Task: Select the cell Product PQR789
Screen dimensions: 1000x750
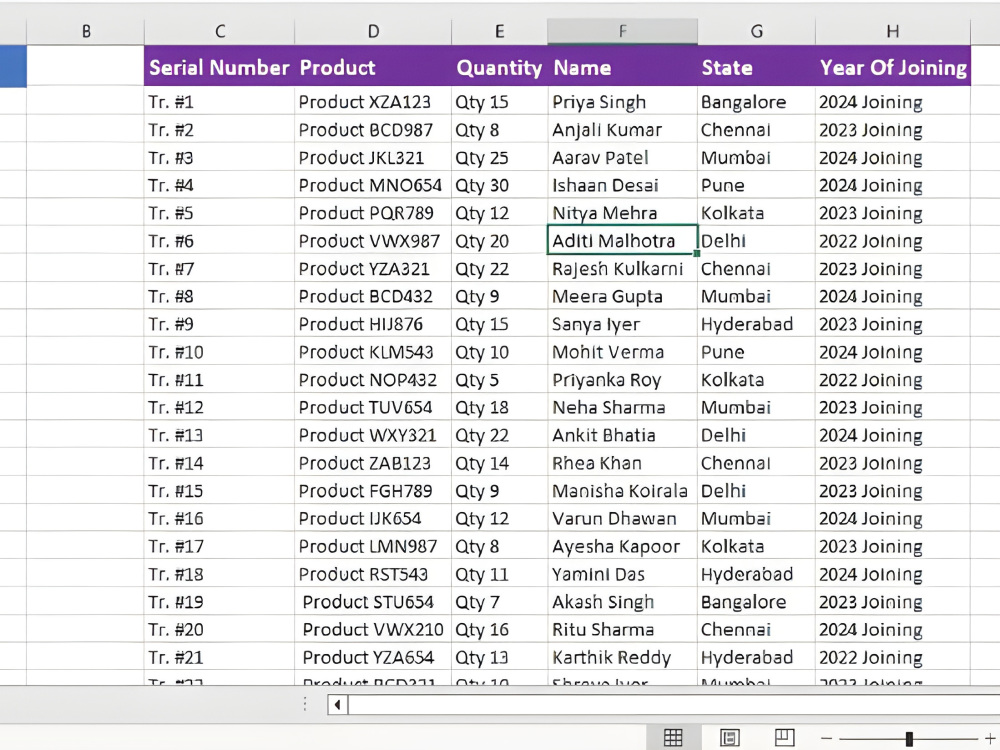Action: tap(373, 213)
